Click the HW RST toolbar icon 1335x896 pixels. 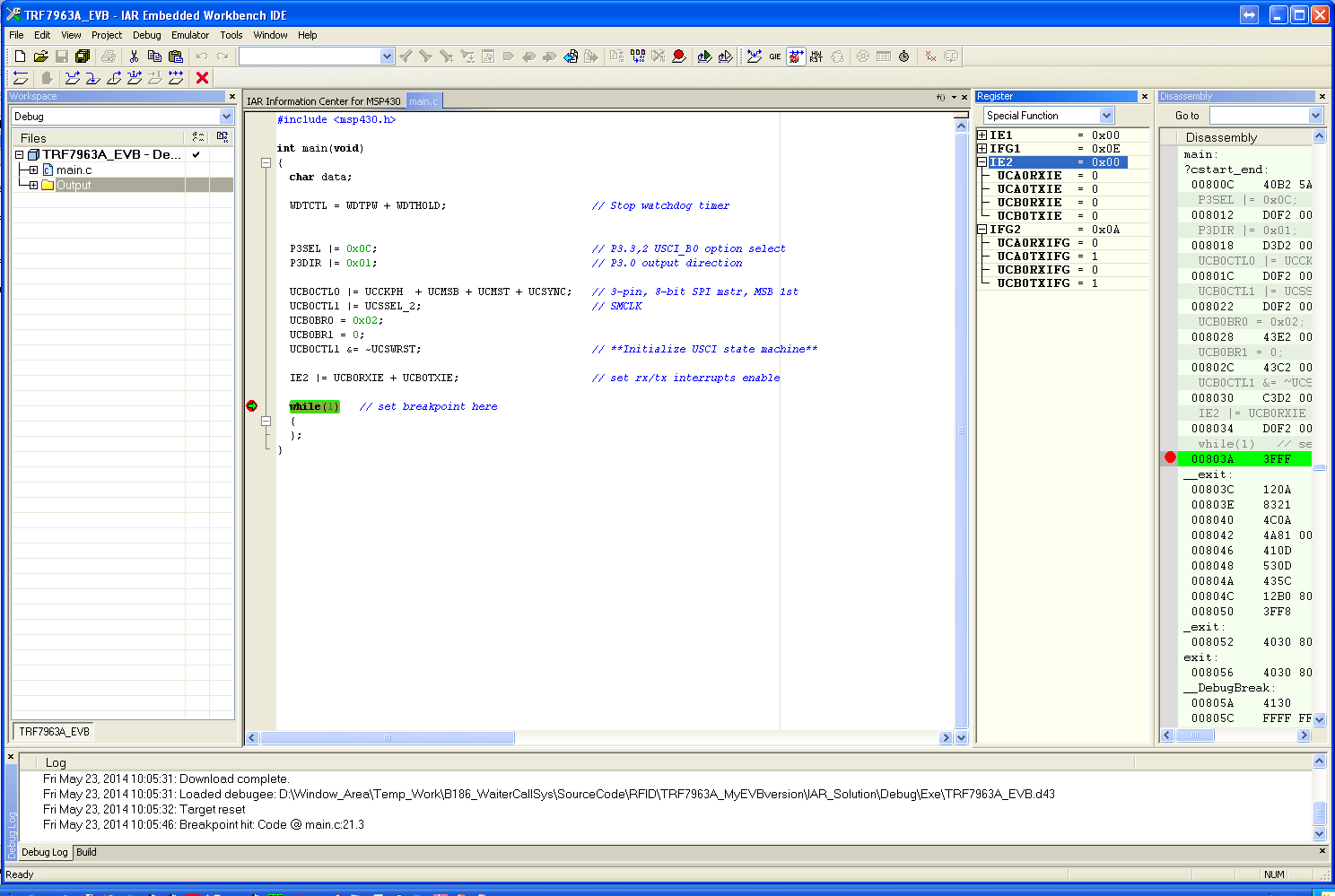[x=816, y=57]
